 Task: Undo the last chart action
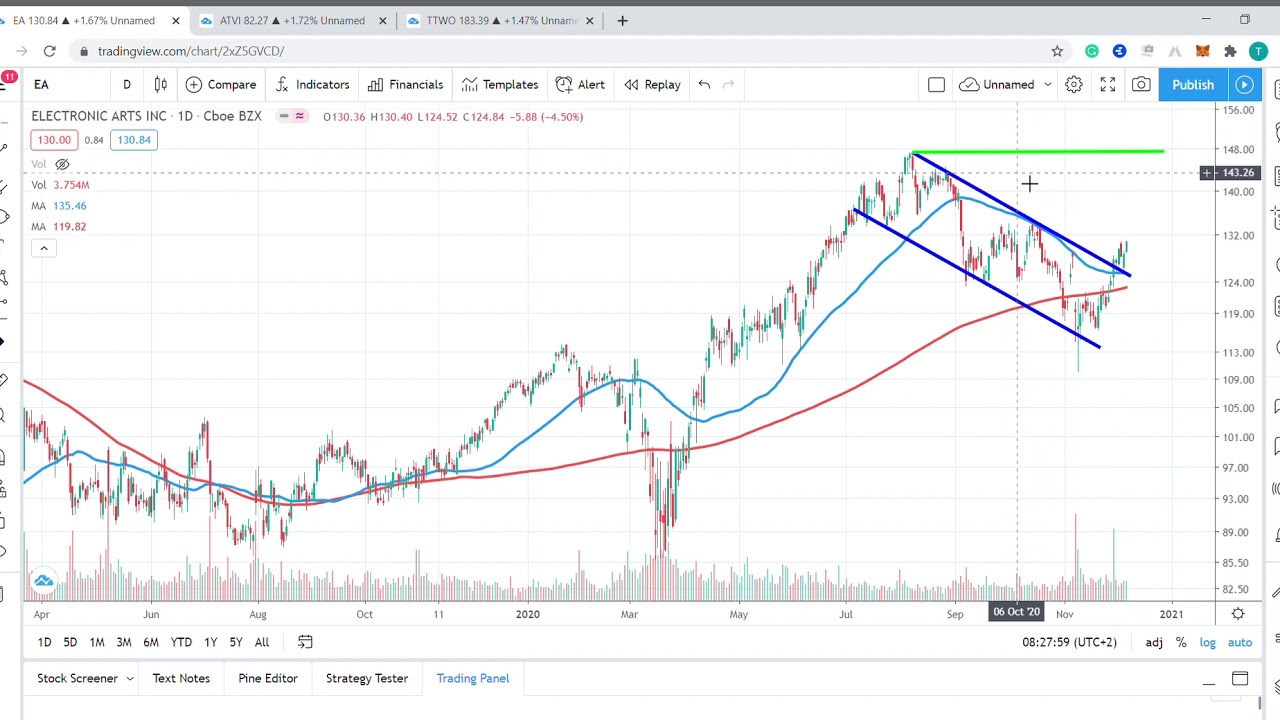(704, 85)
